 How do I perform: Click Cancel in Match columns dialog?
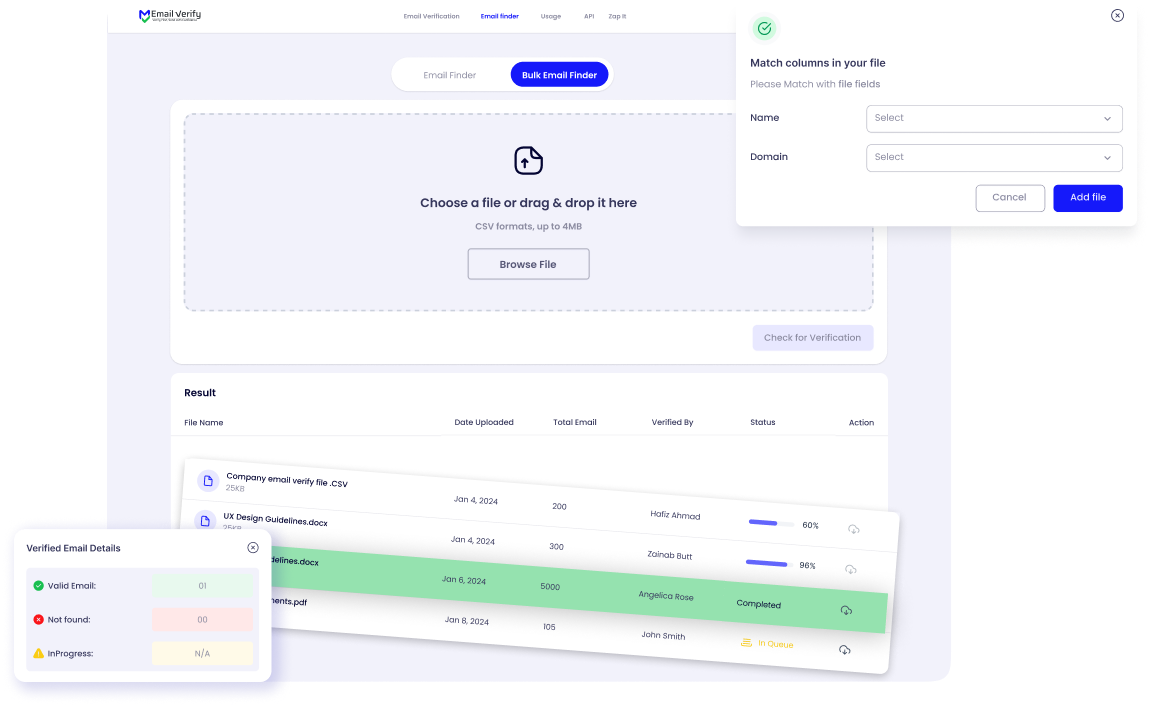pos(1010,198)
